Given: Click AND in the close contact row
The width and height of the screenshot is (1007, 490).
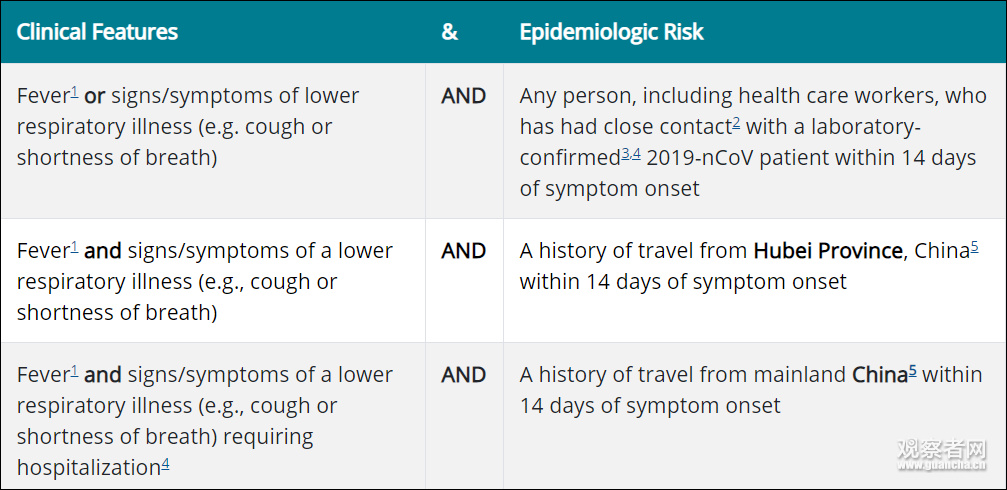Looking at the screenshot, I should pyautogui.click(x=463, y=96).
